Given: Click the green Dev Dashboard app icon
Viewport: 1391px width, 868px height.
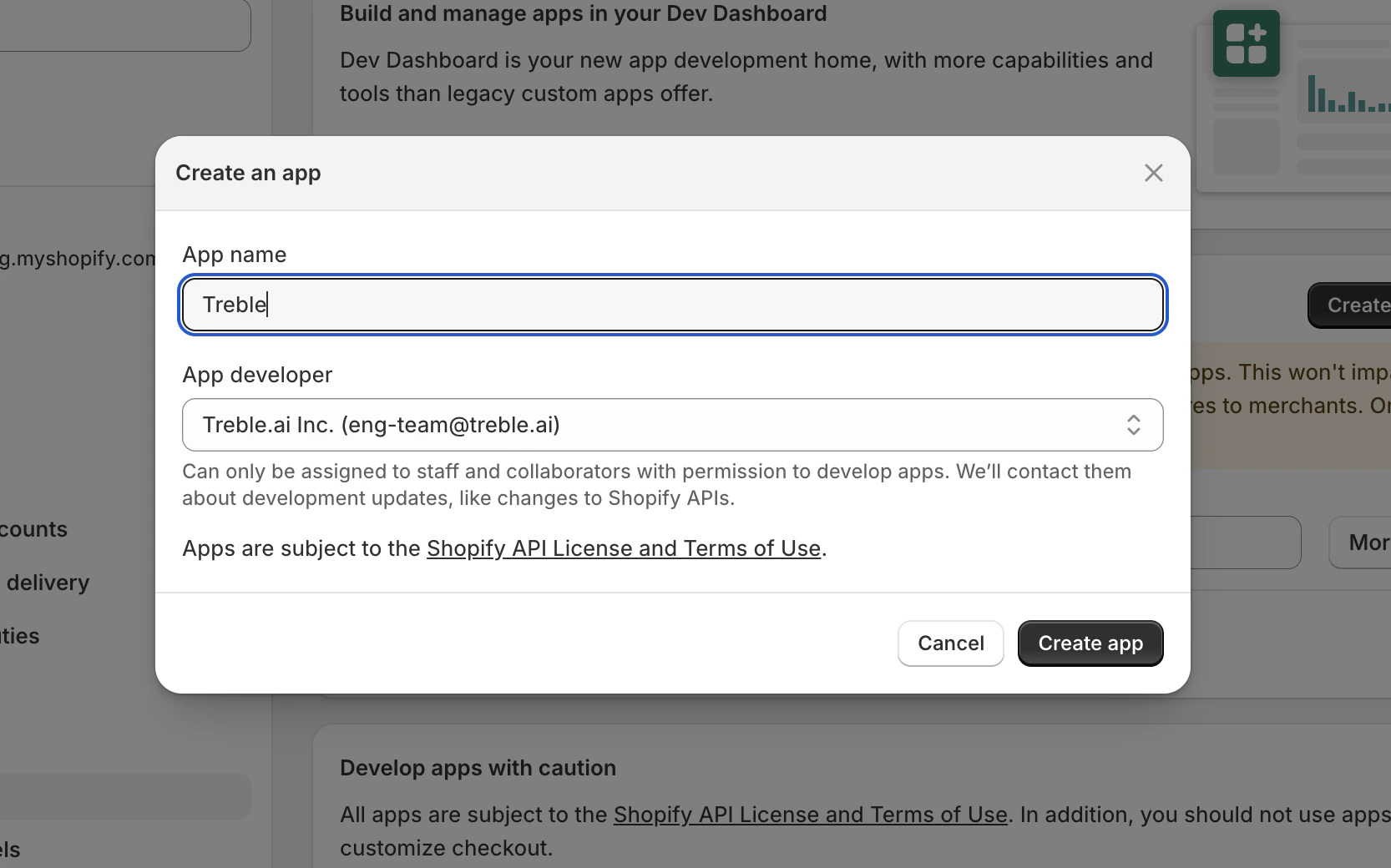Looking at the screenshot, I should (x=1246, y=43).
